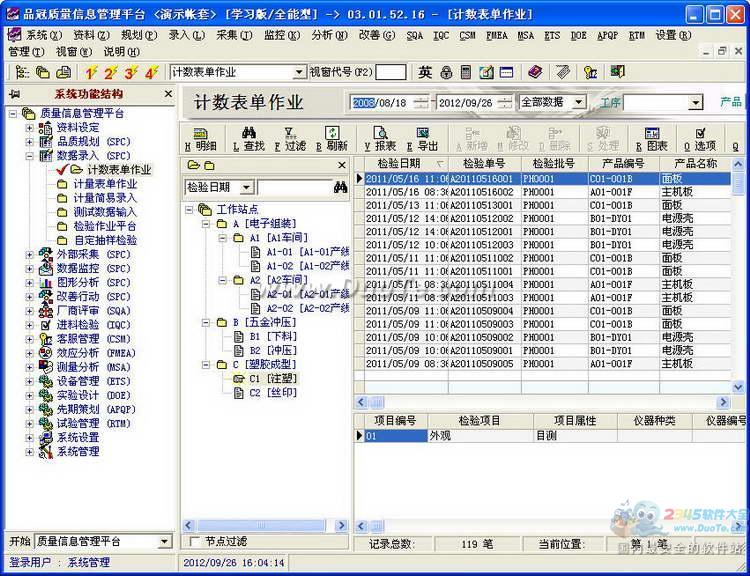Click the key password icon
The image size is (750, 576).
point(591,72)
